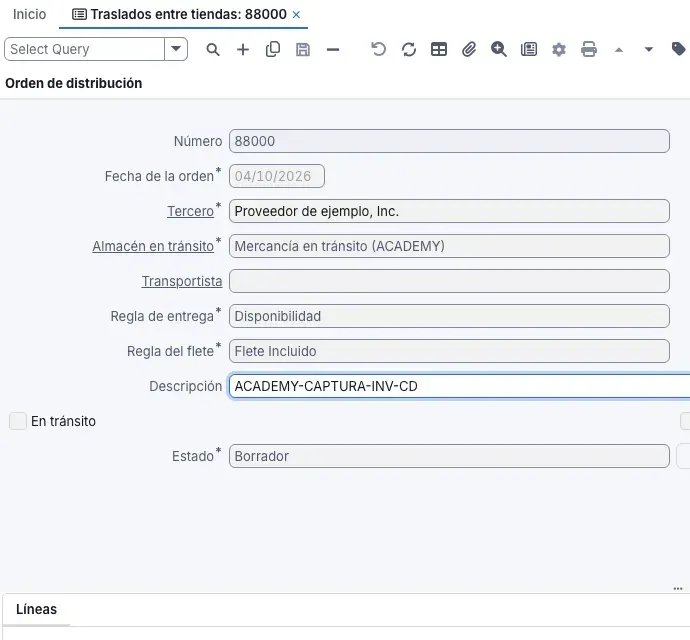Open process gear icon in toolbar
The width and height of the screenshot is (690, 640).
(x=559, y=49)
